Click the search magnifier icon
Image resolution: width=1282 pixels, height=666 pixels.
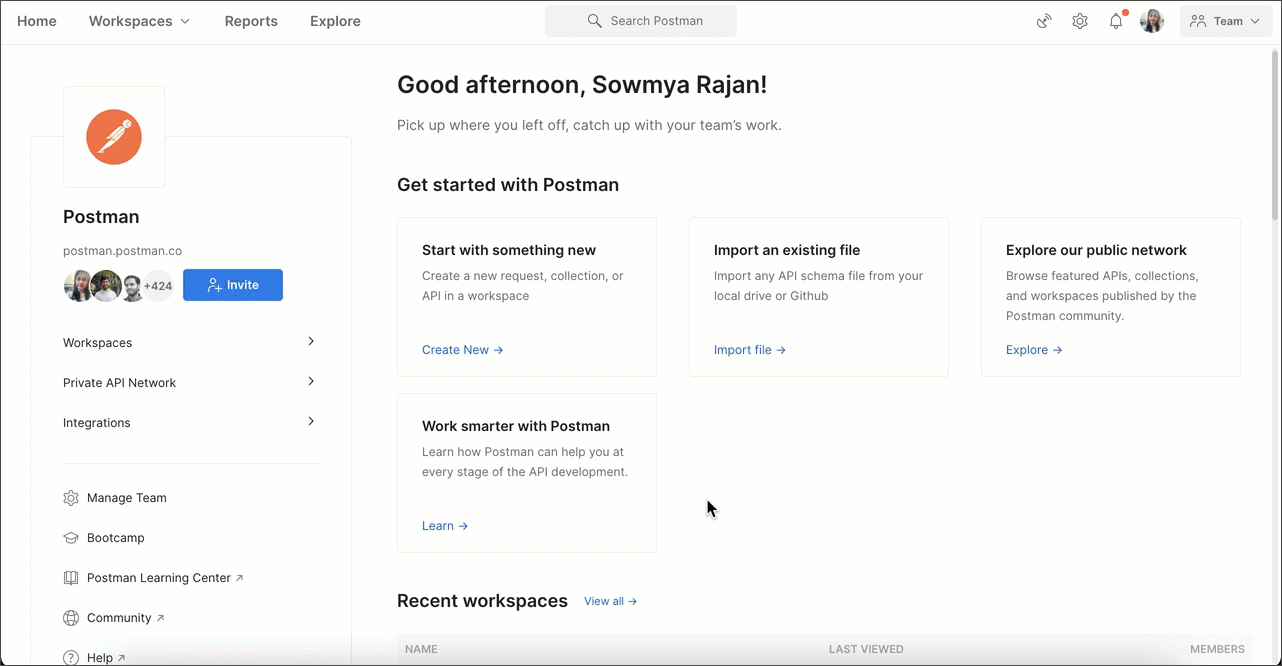click(x=595, y=21)
